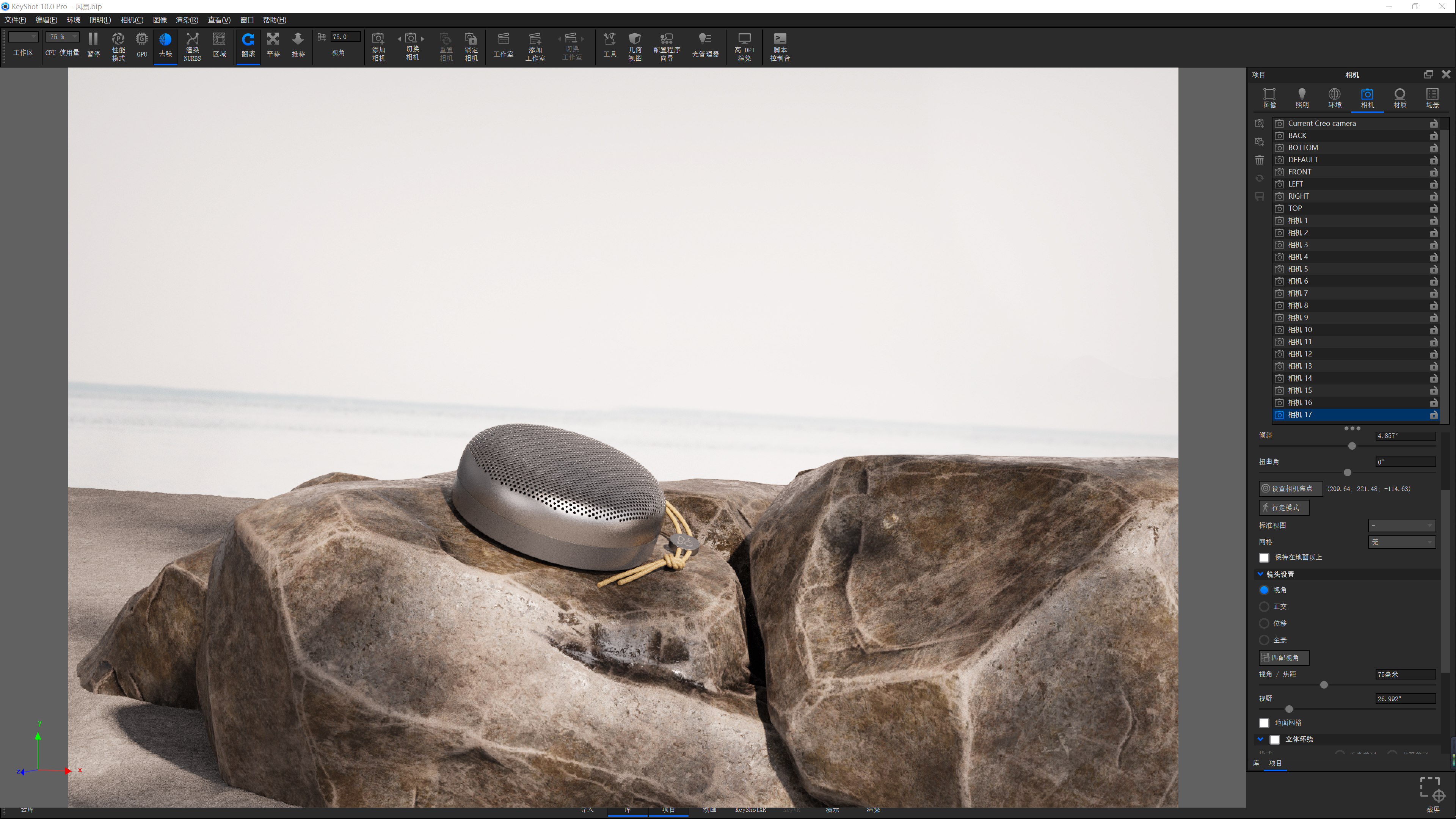
Task: Activate the pan (平移) camera tool
Action: 273,46
